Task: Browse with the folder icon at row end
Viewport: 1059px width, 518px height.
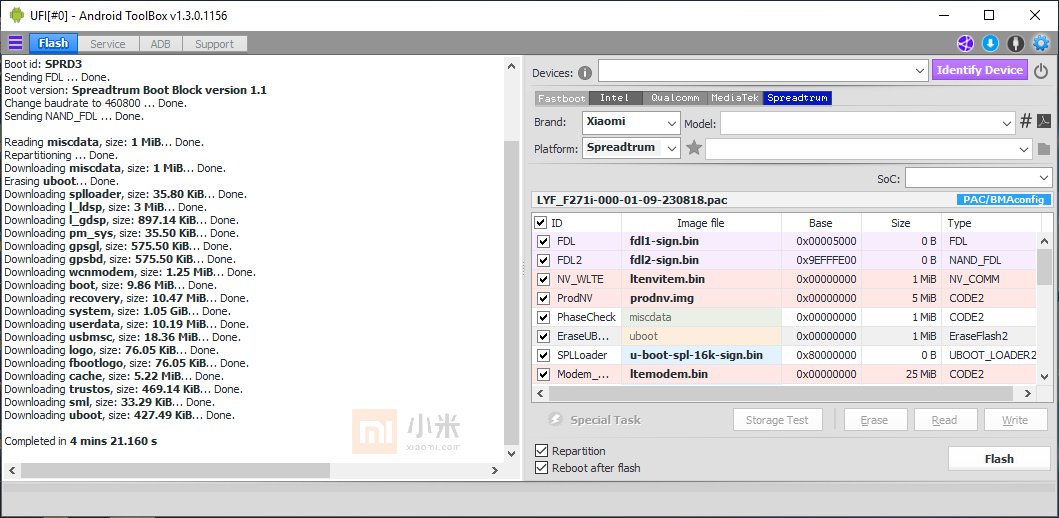Action: [1044, 149]
